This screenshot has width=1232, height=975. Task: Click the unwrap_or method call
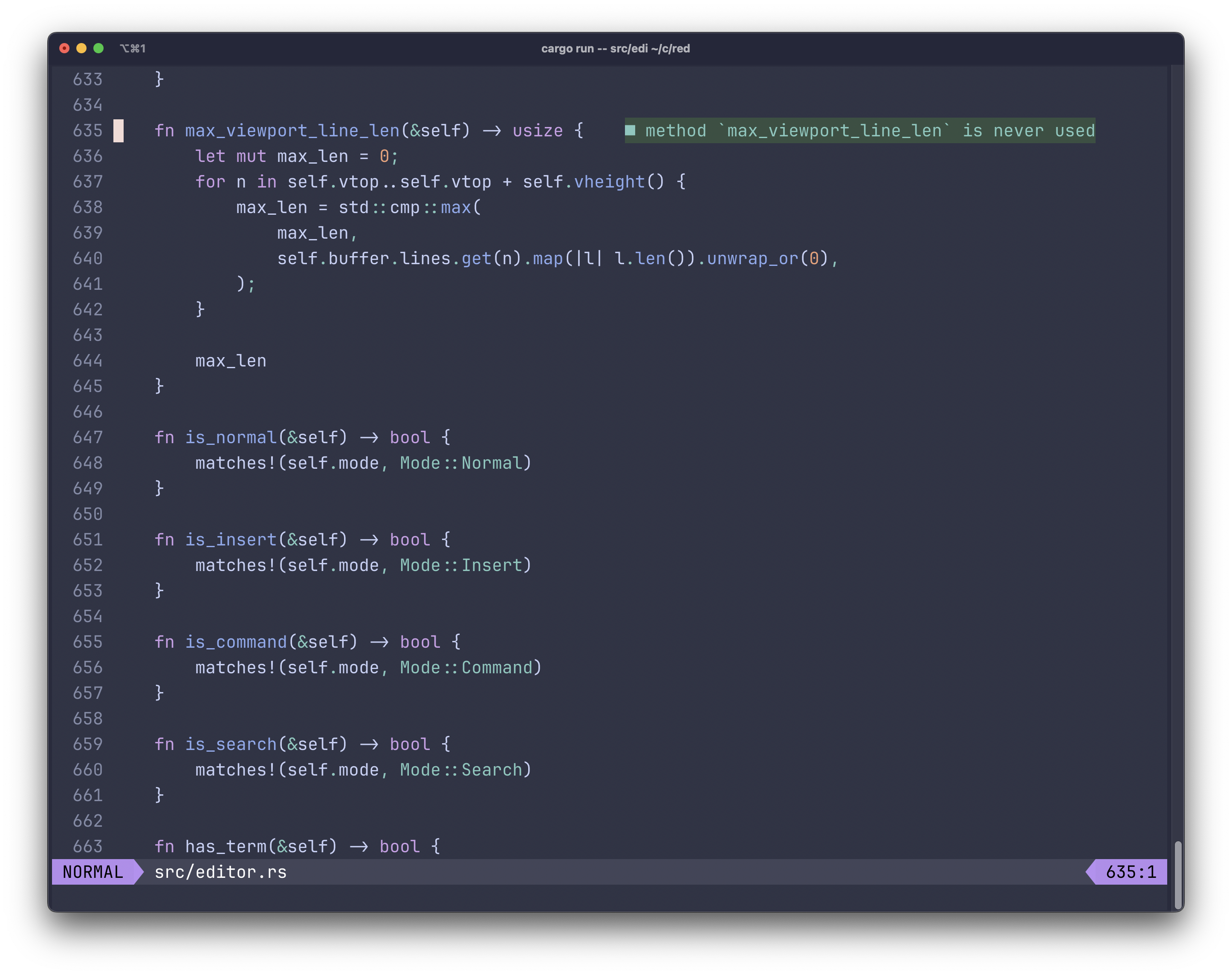click(752, 259)
